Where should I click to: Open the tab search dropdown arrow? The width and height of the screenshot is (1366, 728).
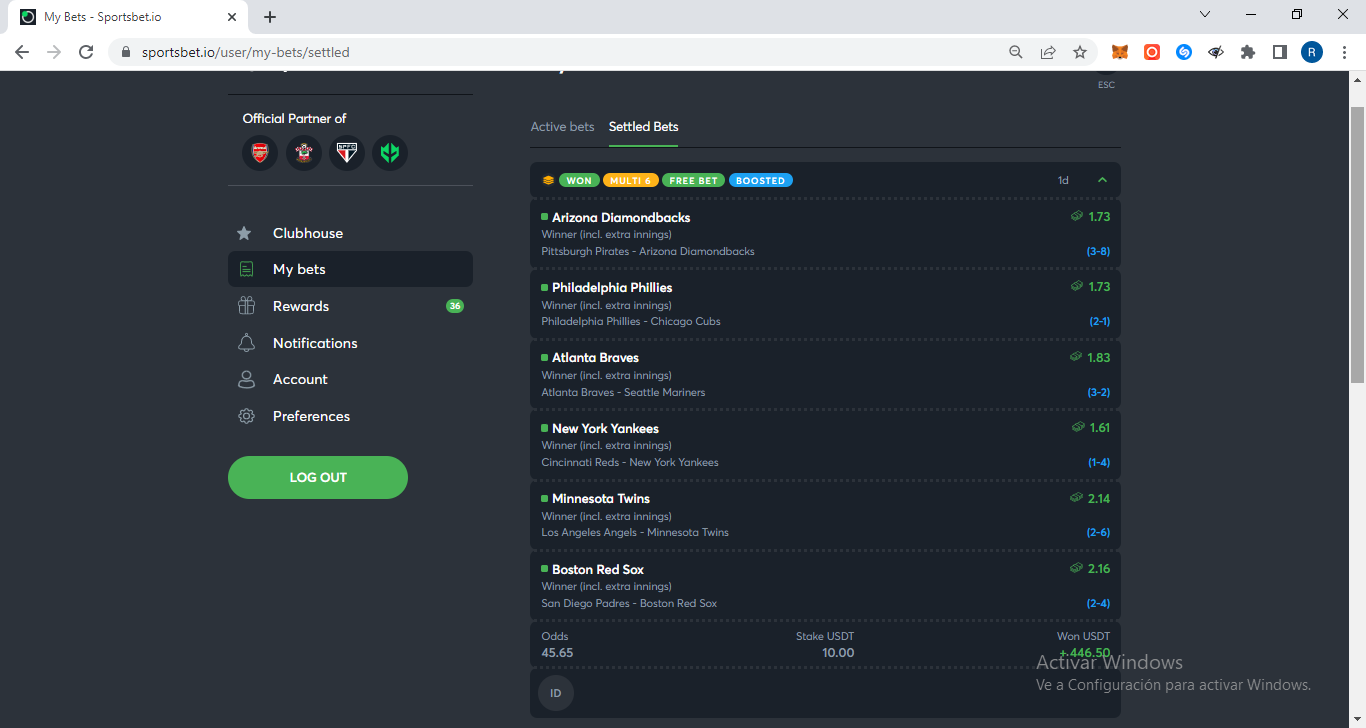1205,15
